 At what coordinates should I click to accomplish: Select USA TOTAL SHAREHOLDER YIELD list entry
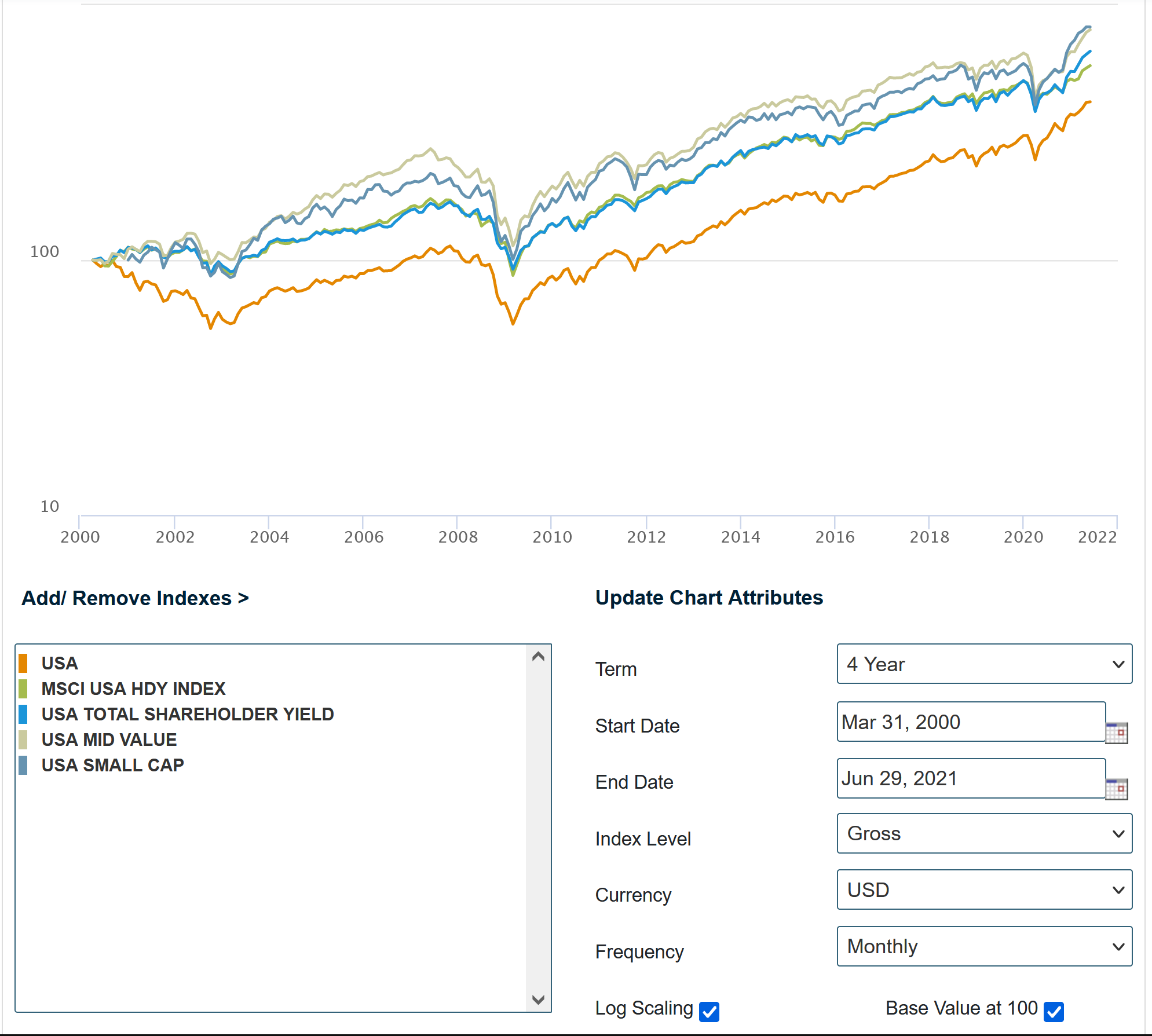188,714
